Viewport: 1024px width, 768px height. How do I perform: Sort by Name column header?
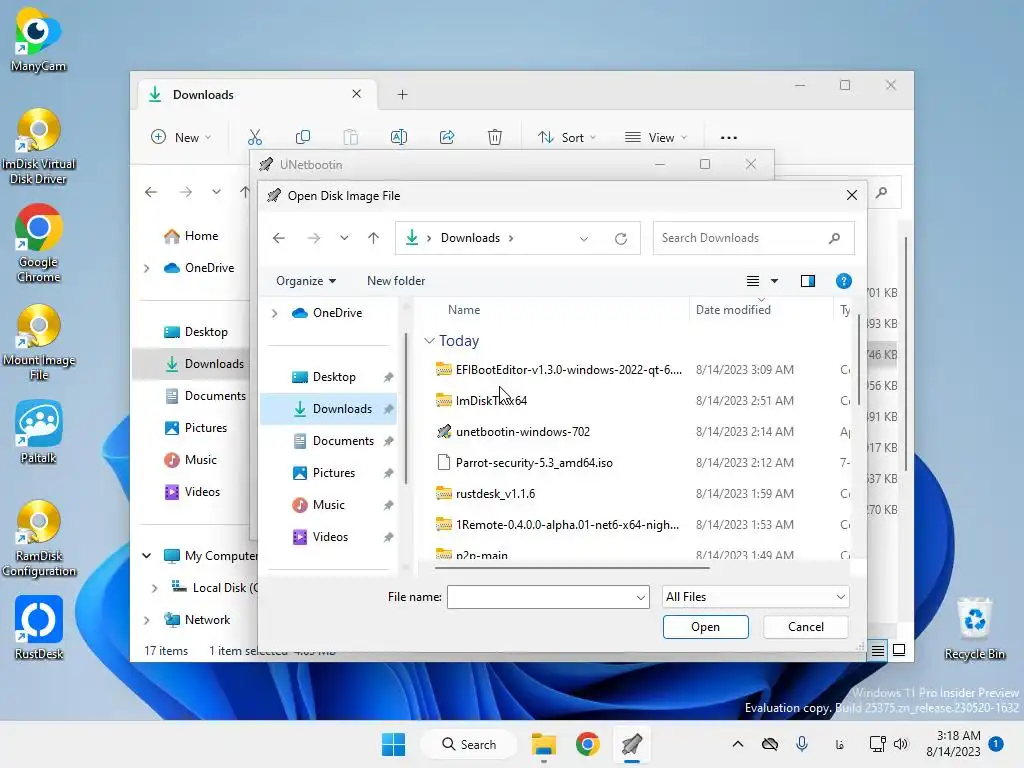click(x=464, y=310)
